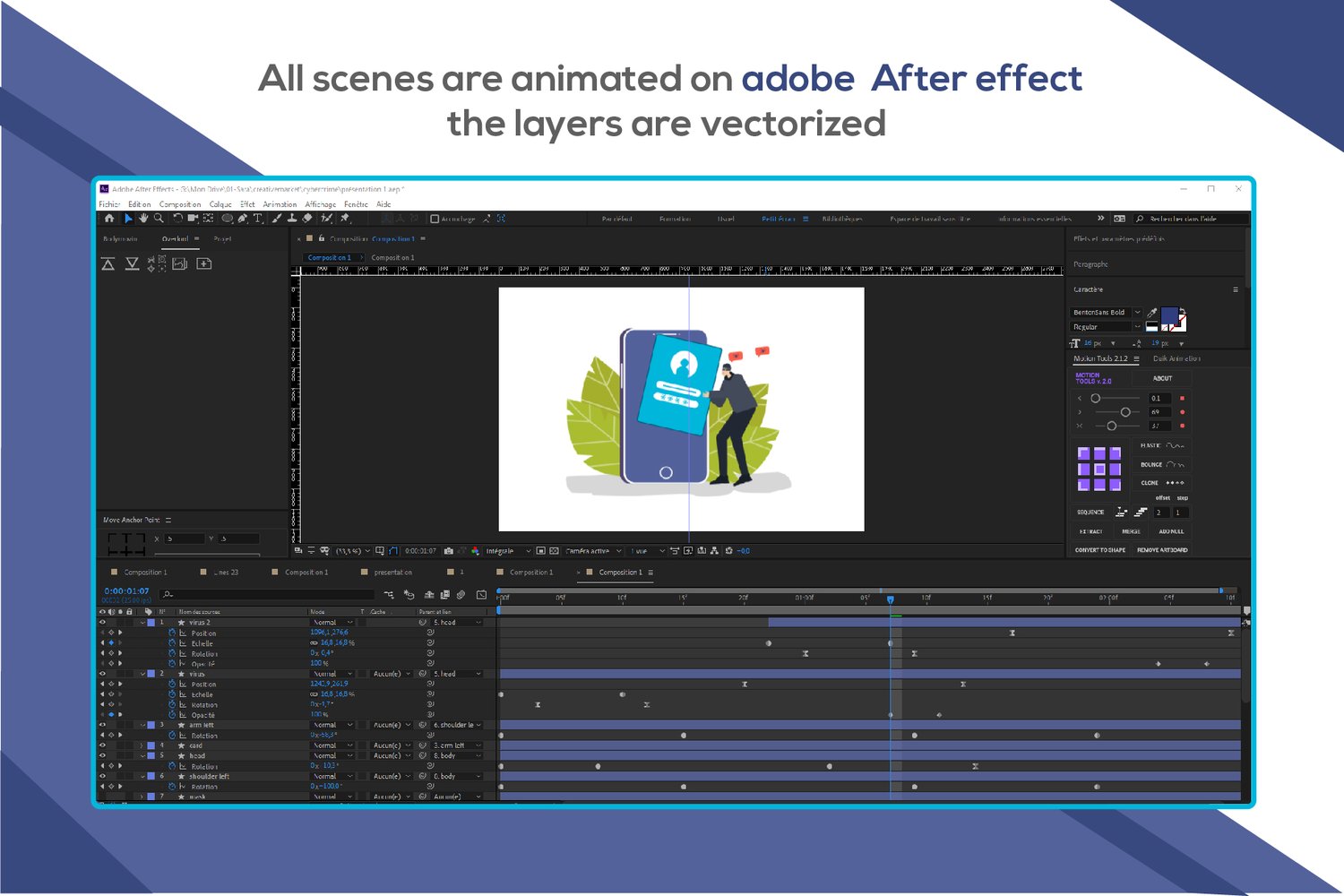The width and height of the screenshot is (1344, 896).
Task: Select the Clone Stamp tool
Action: click(x=292, y=218)
